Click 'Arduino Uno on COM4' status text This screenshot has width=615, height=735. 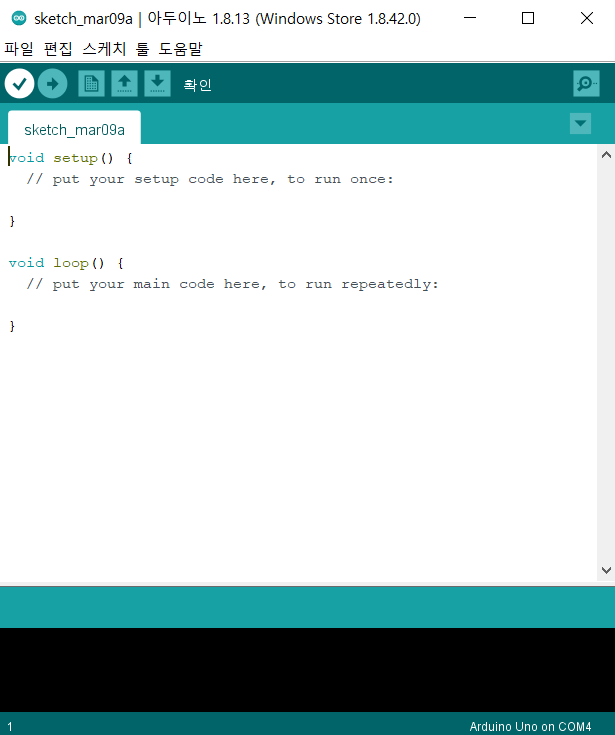[530, 727]
